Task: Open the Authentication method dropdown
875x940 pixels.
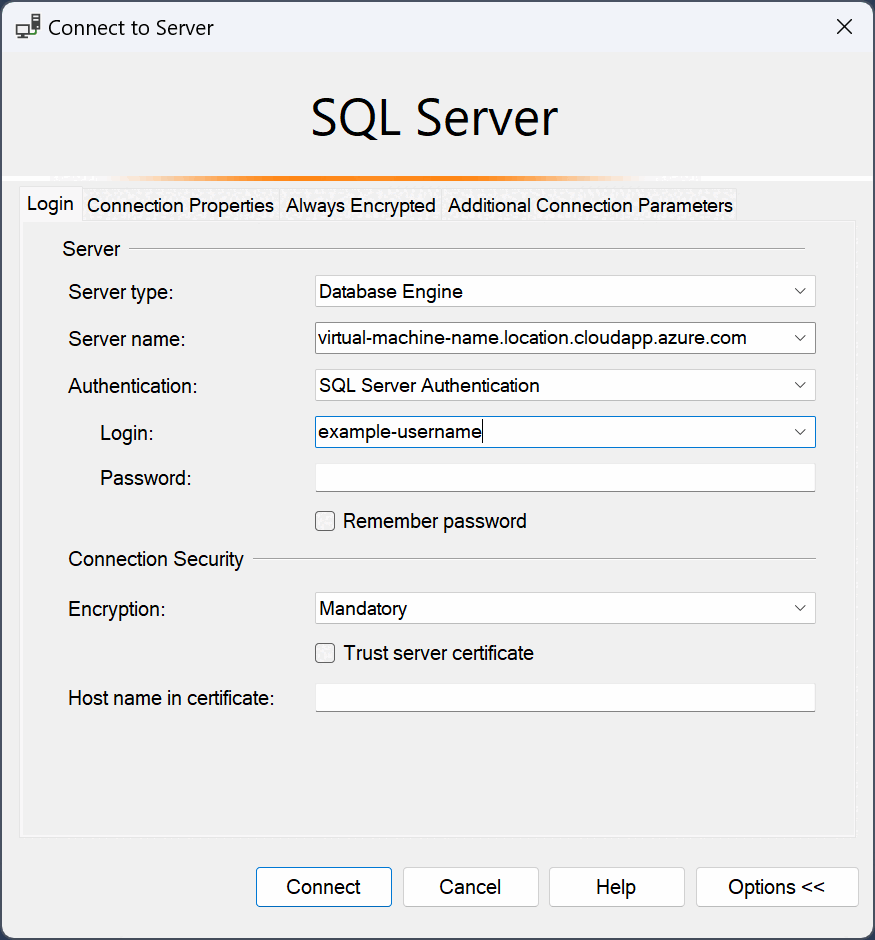Action: [800, 385]
